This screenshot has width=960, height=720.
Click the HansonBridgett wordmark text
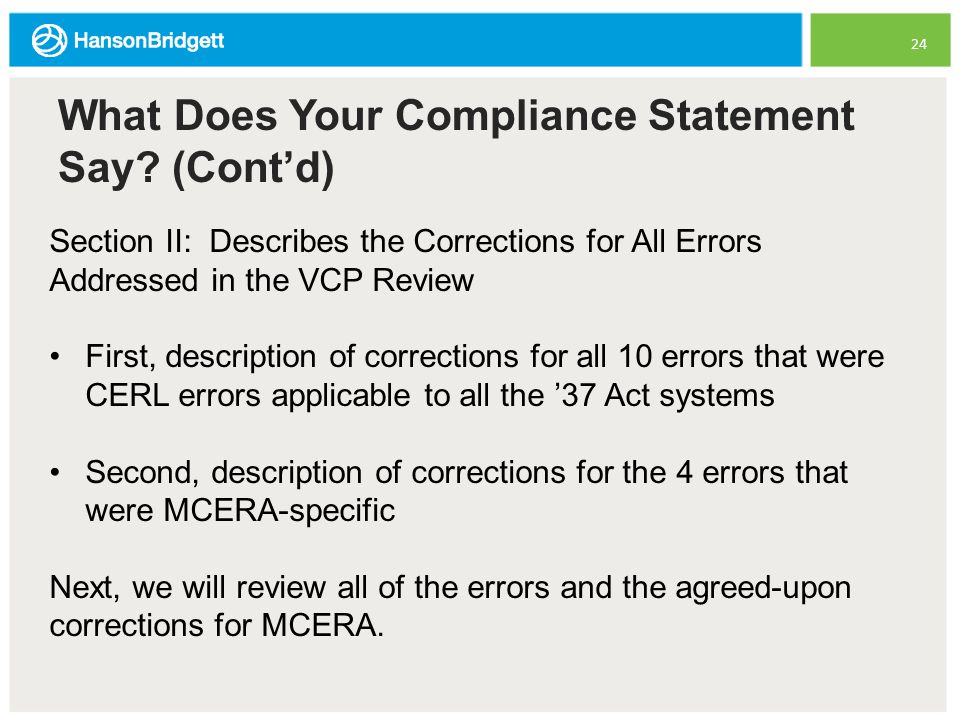coord(149,41)
